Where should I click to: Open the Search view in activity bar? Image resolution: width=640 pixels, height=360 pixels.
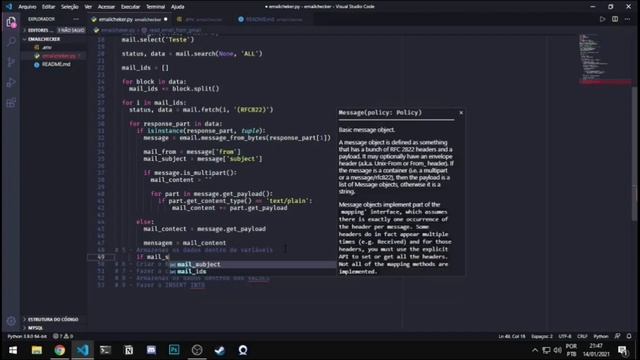click(11, 42)
